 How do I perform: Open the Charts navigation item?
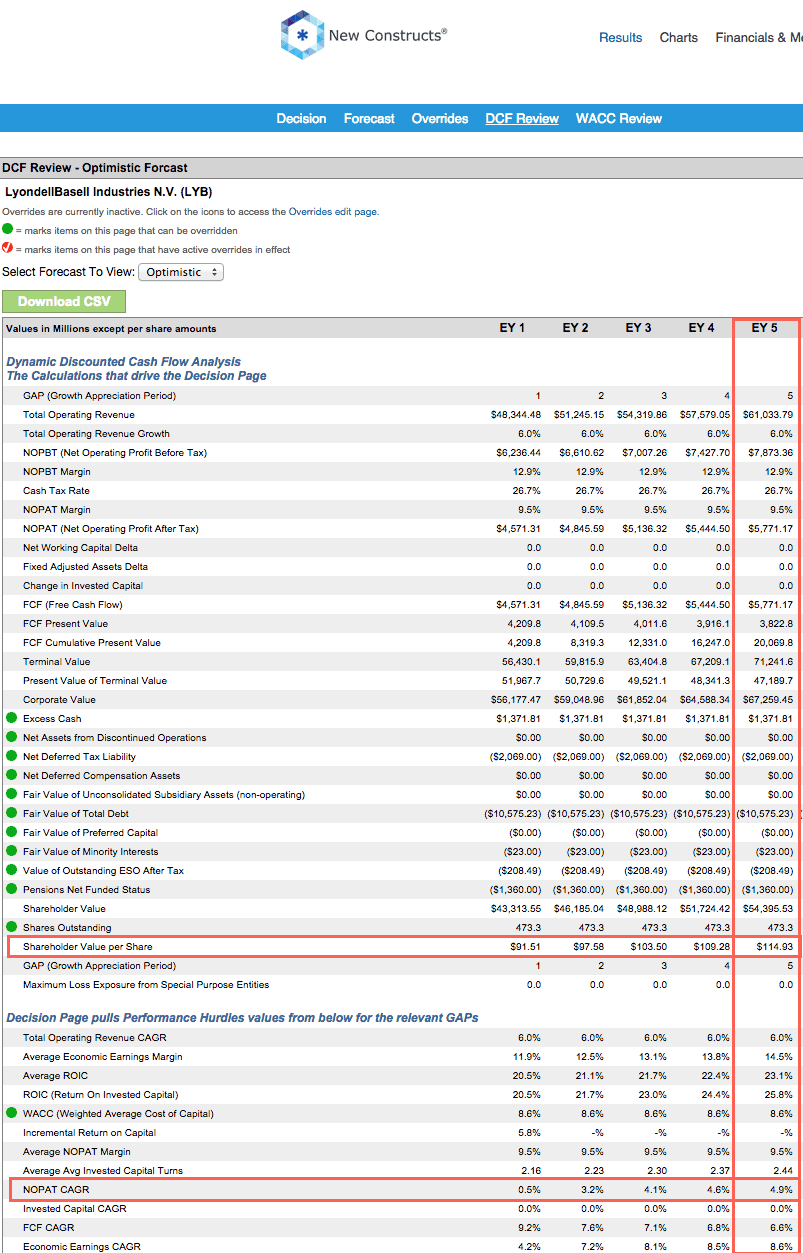678,38
